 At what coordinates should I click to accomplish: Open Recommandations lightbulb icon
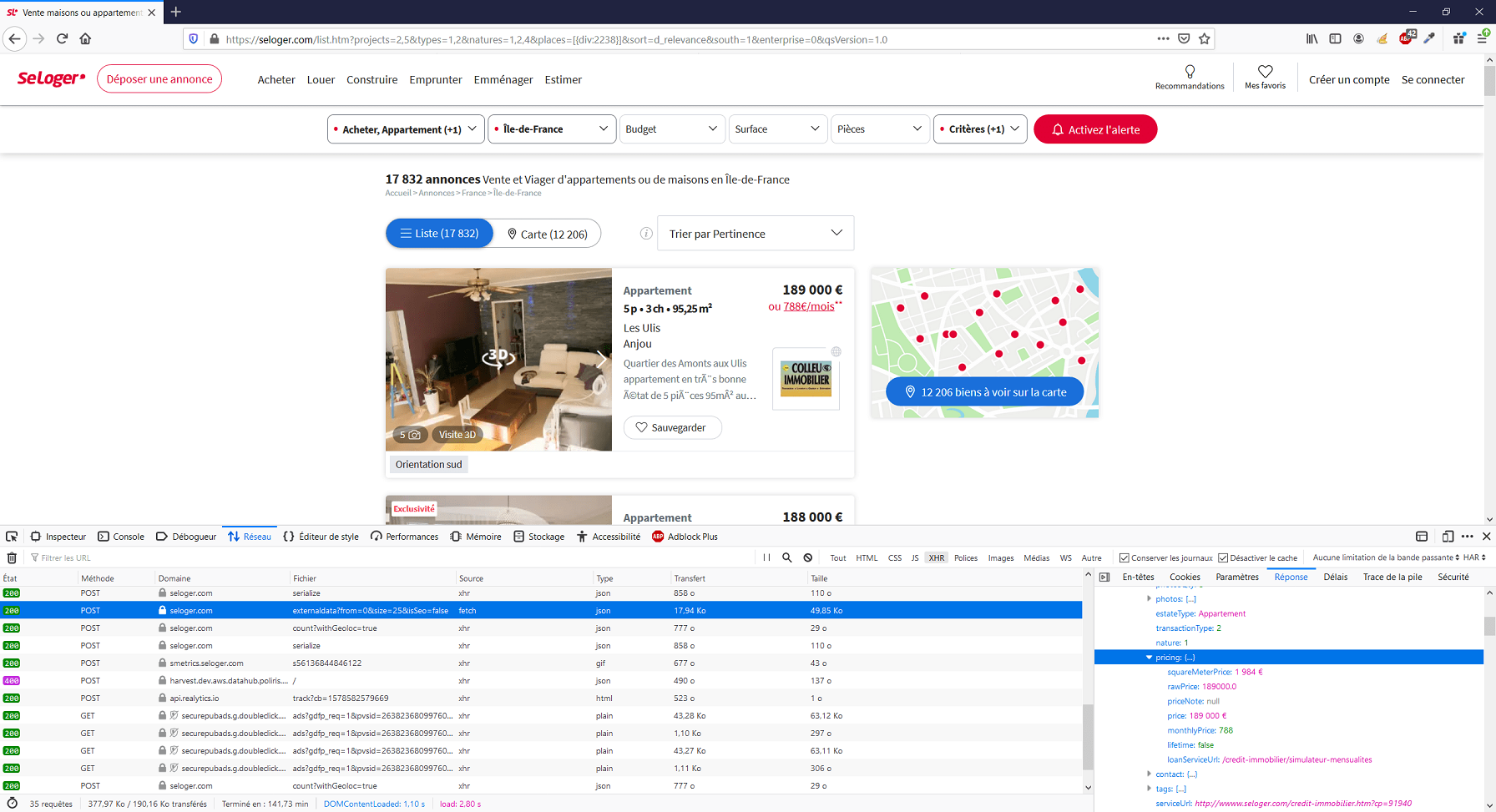pyautogui.click(x=1190, y=72)
